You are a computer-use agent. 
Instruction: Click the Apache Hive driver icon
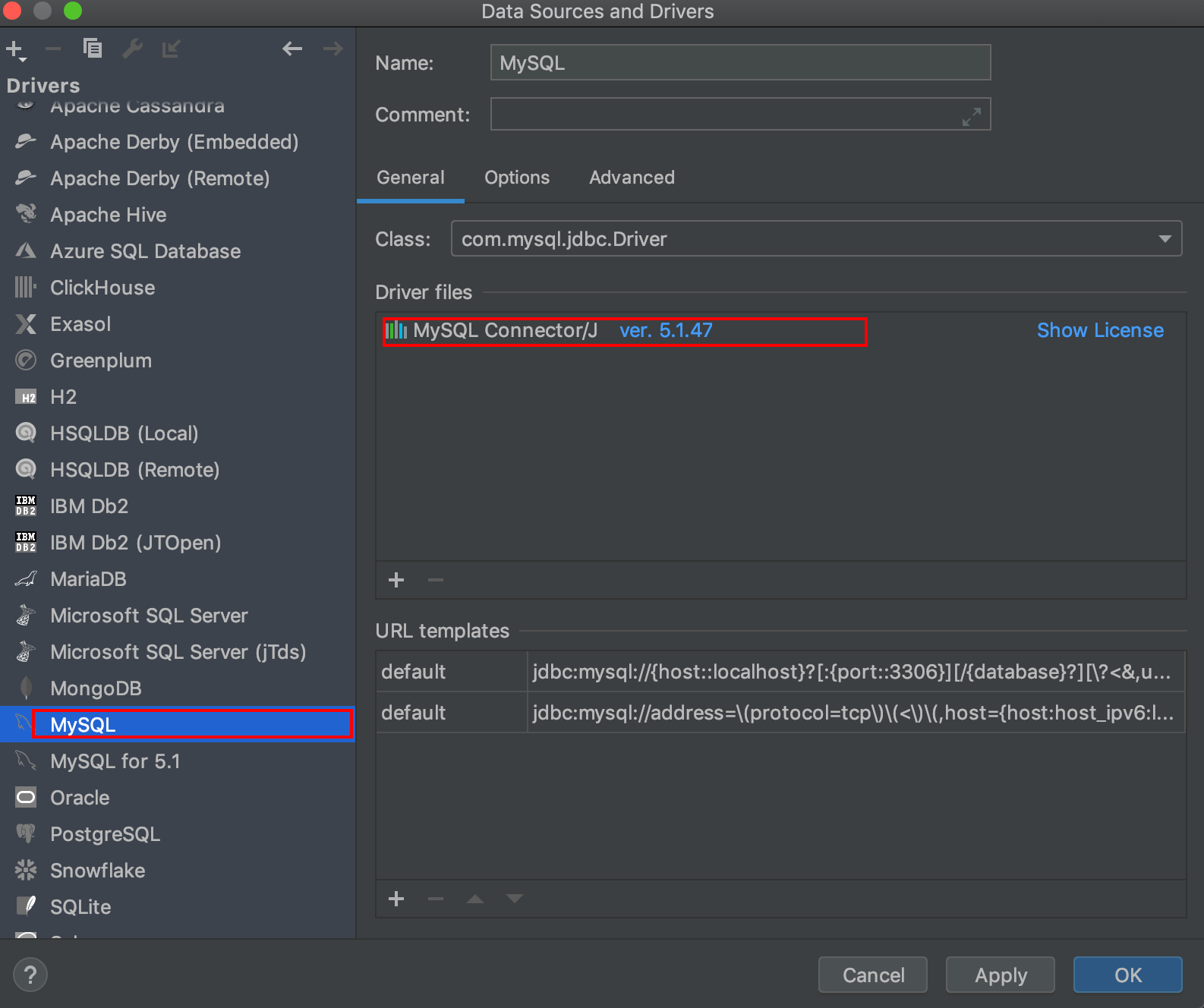(x=26, y=214)
